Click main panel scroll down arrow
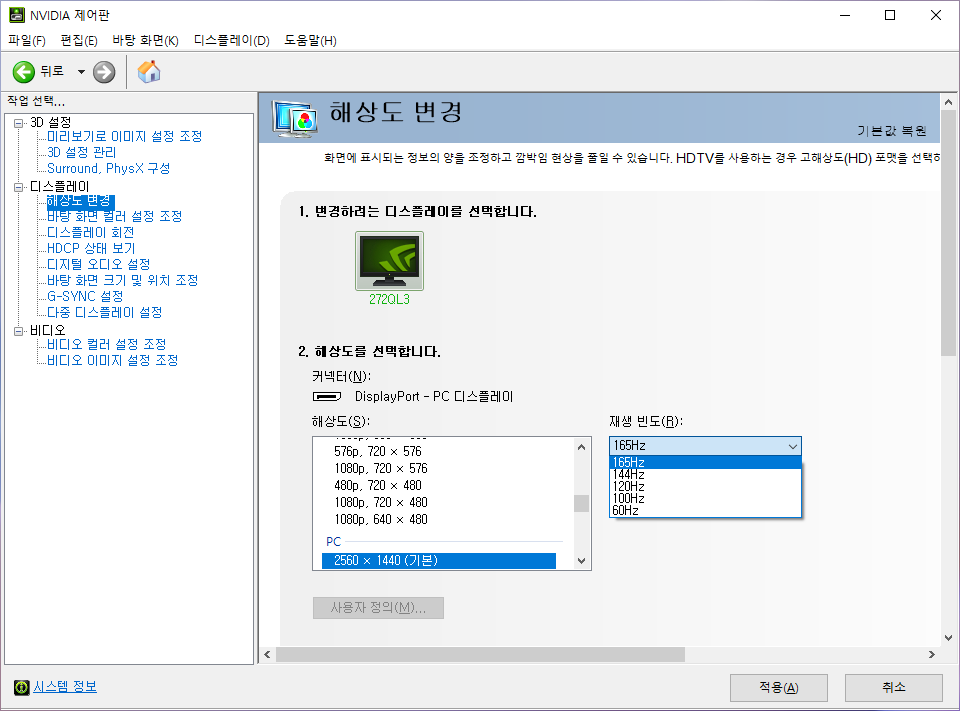Viewport: 960px width, 711px height. 948,638
